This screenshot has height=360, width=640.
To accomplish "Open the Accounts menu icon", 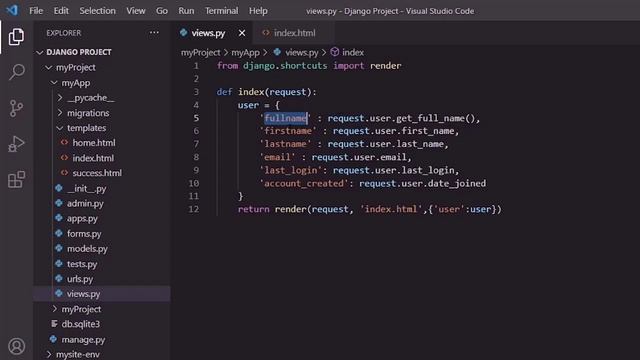I will (16, 346).
